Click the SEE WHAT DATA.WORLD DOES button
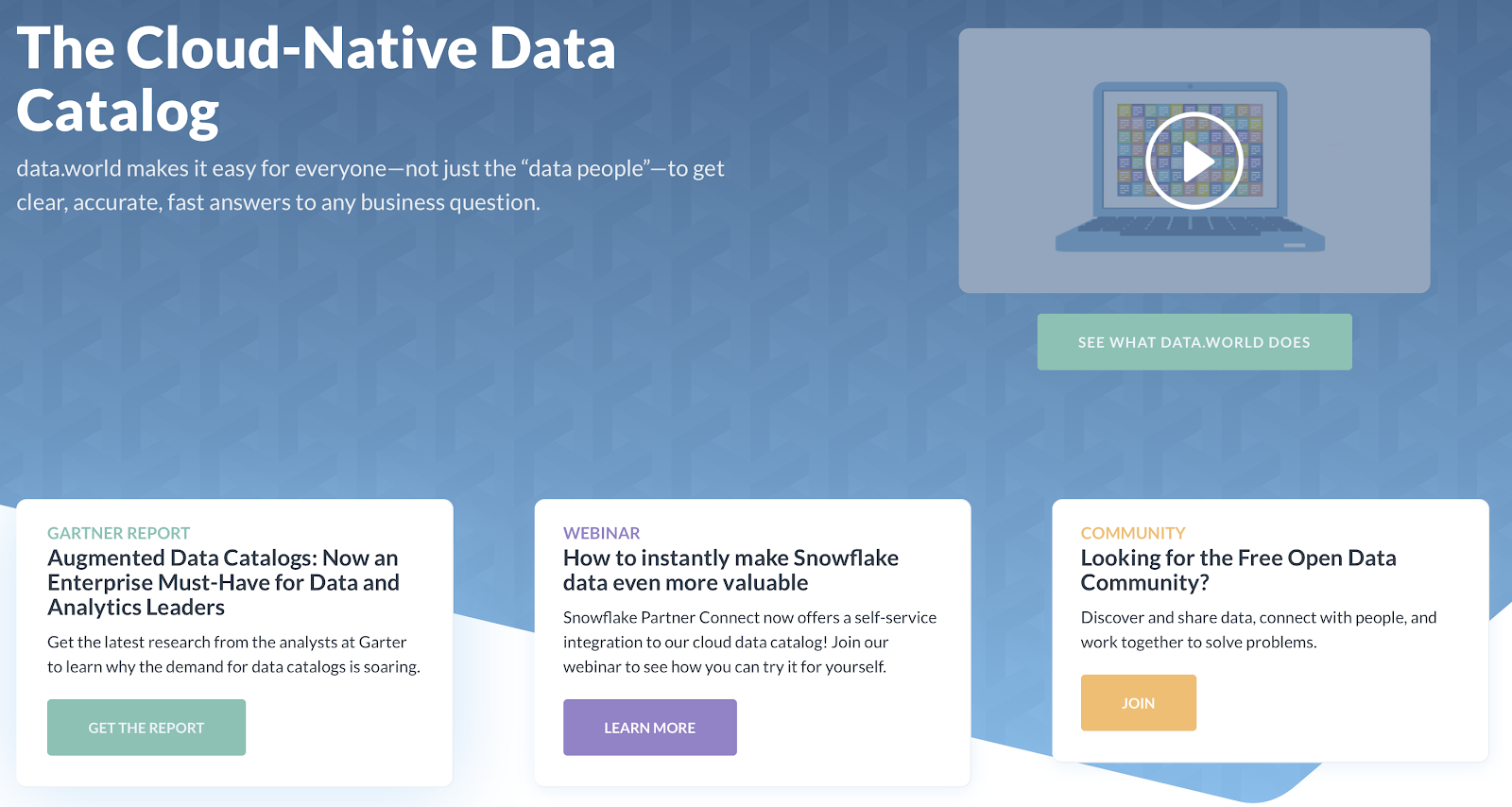 pos(1194,342)
